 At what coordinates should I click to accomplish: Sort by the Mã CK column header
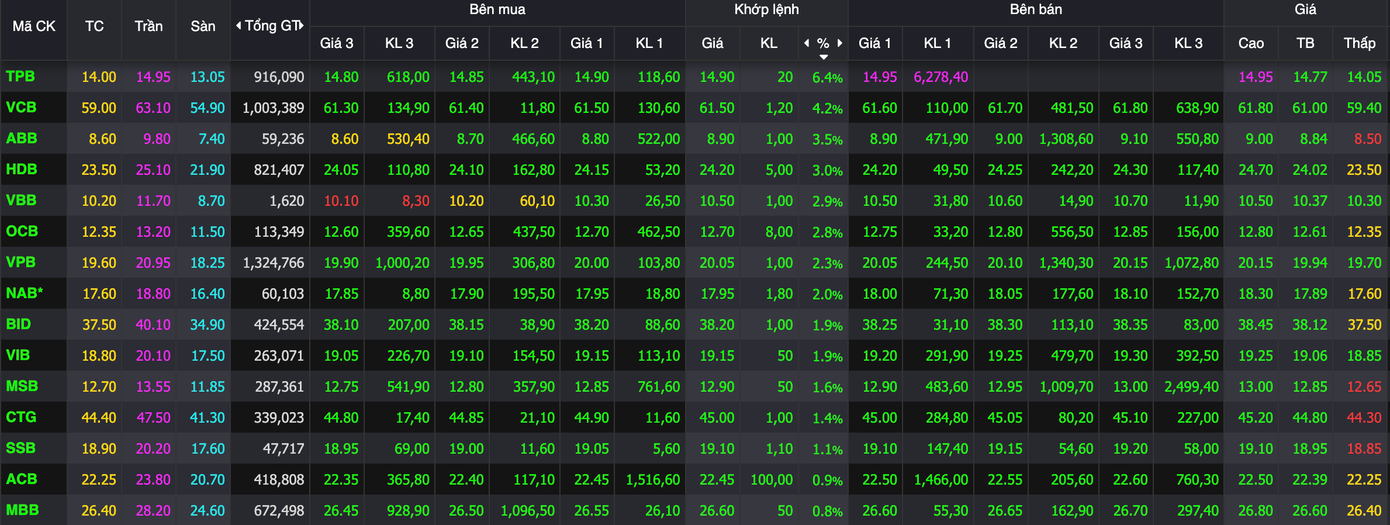tap(33, 26)
